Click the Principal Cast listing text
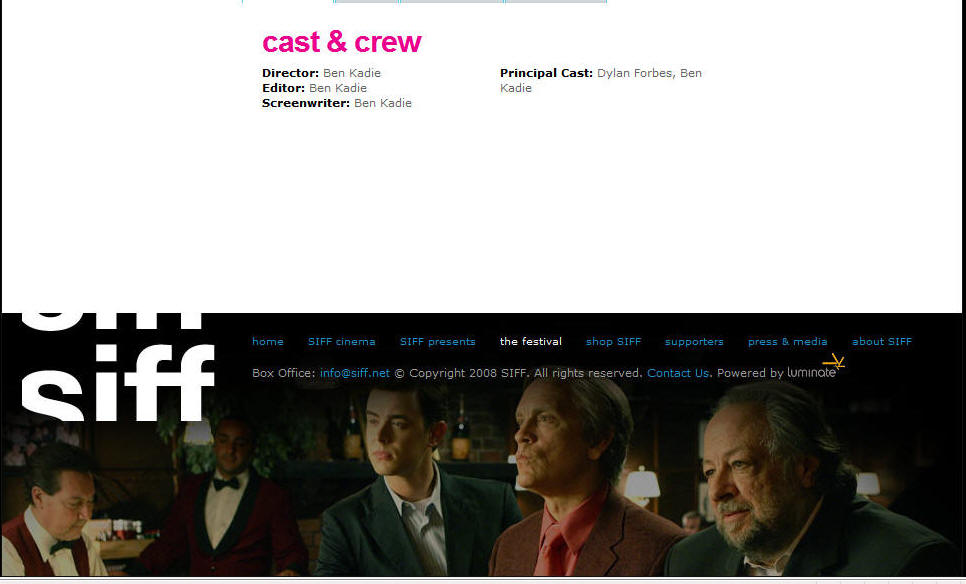Screen dimensions: 966x584 point(601,80)
